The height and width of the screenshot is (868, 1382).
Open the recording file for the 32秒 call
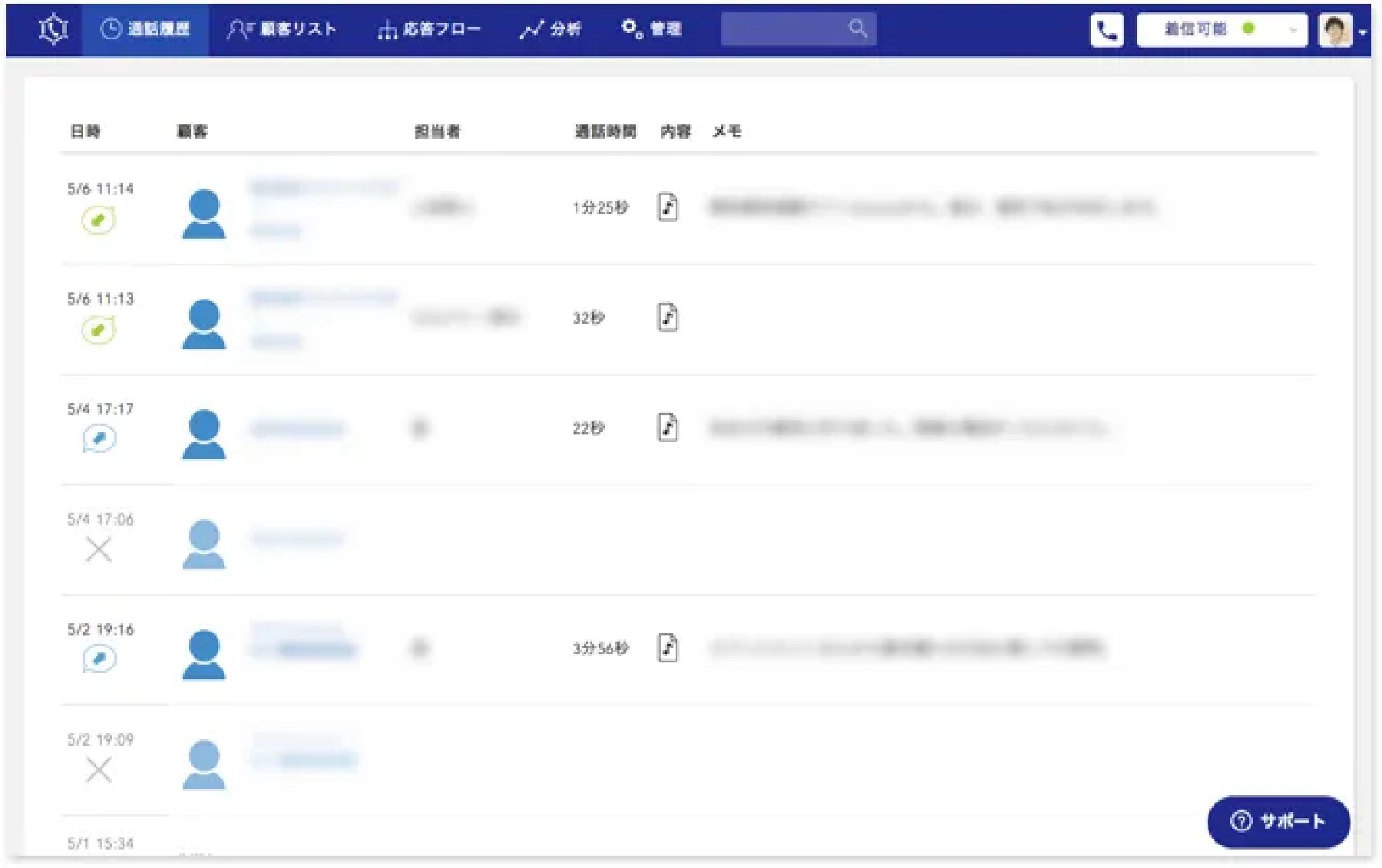click(x=668, y=317)
